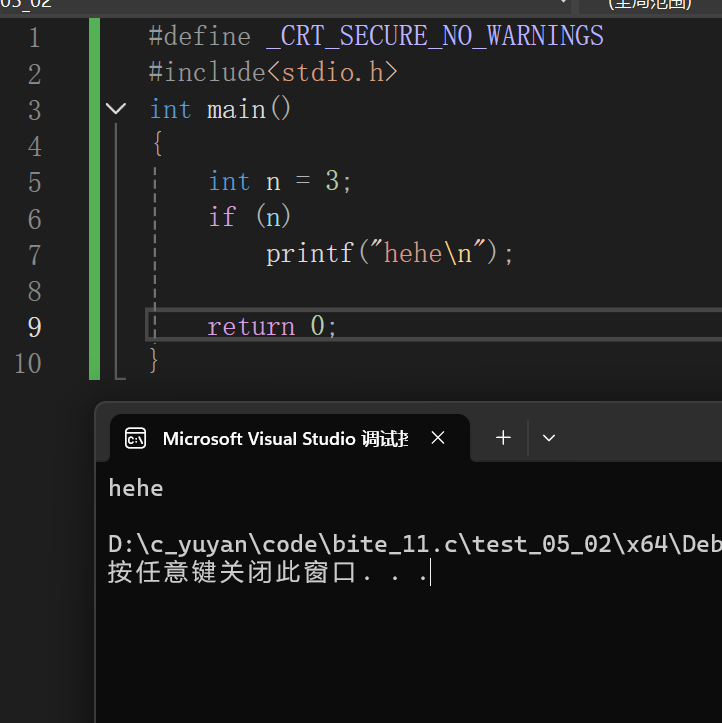
Task: Click the #define keyword on line 1
Action: [200, 36]
